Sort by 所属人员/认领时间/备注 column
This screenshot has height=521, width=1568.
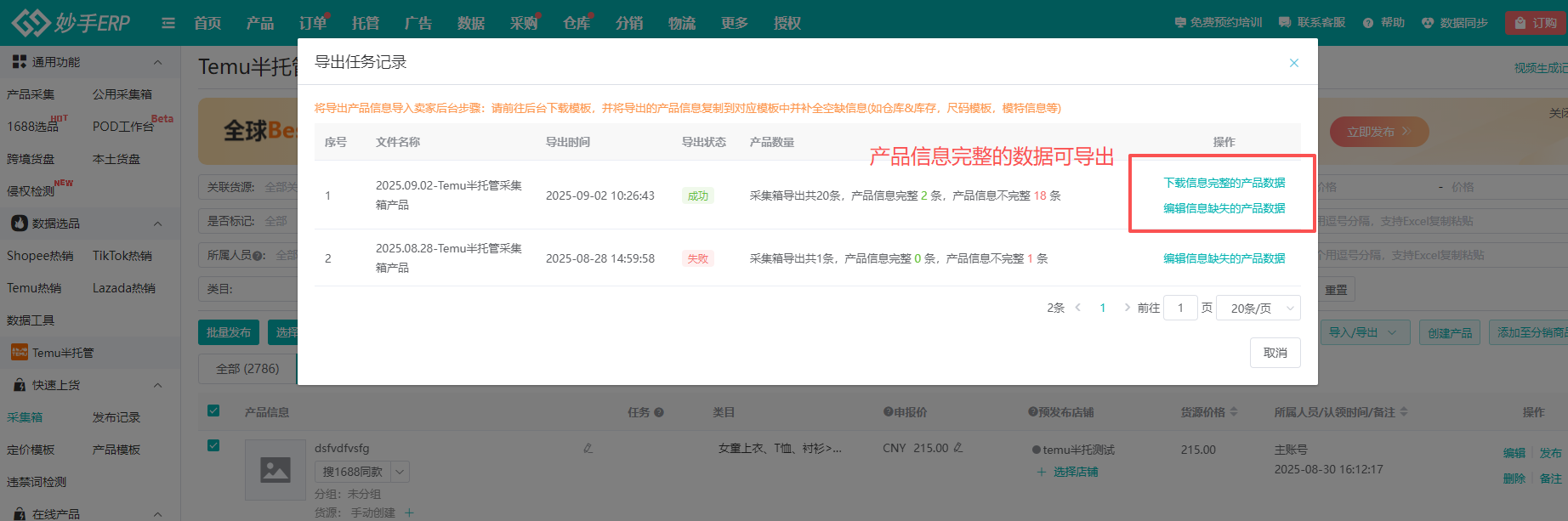pos(1404,412)
